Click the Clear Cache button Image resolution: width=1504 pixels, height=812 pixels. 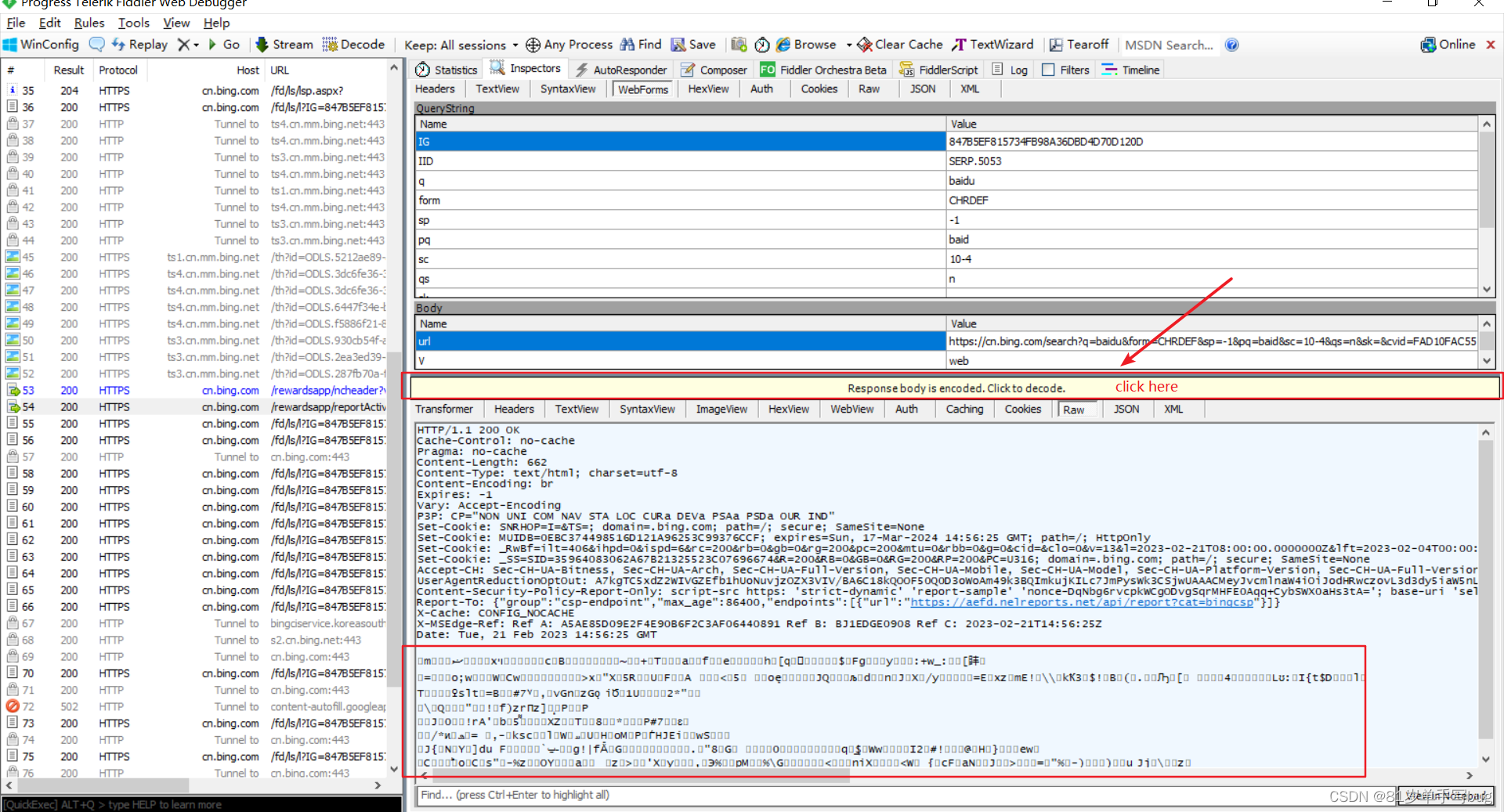pos(900,45)
